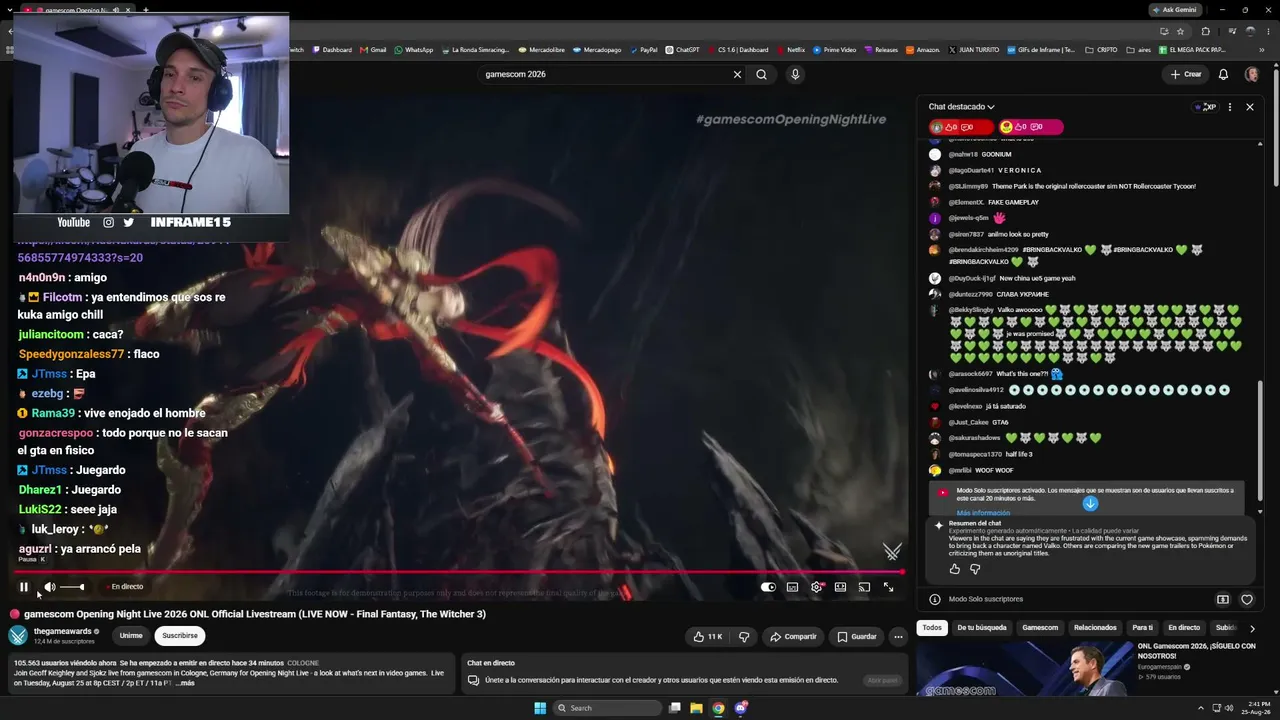Open more video actions menu
The image size is (1280, 720).
pos(898,636)
